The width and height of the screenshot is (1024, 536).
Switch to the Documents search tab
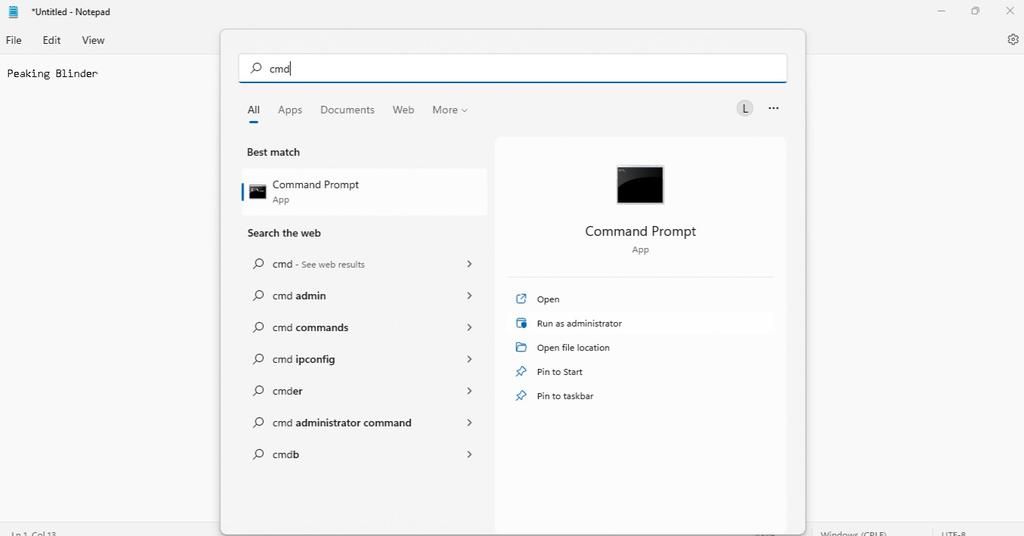(347, 110)
